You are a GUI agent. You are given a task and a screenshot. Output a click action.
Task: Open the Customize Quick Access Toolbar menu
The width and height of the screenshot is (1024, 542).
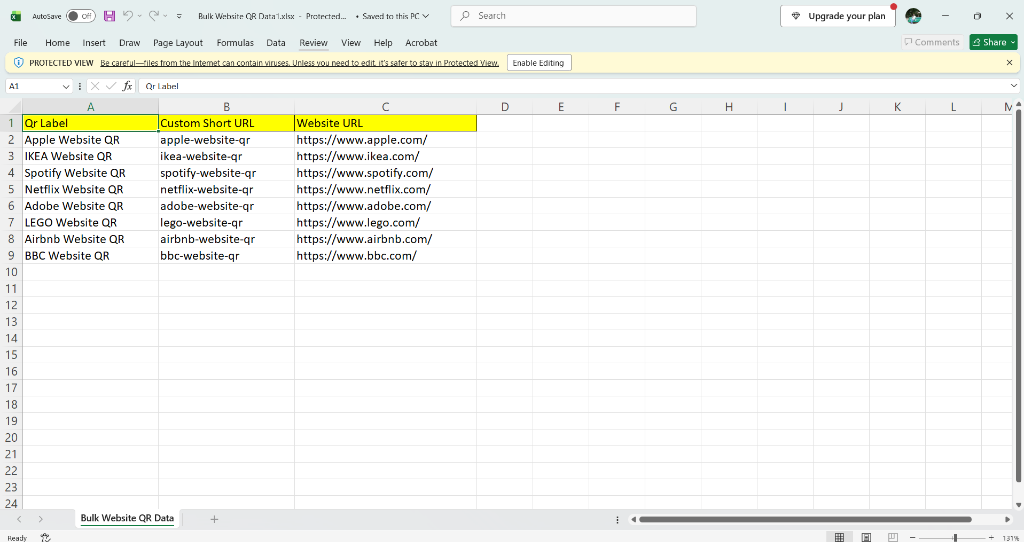pos(180,16)
